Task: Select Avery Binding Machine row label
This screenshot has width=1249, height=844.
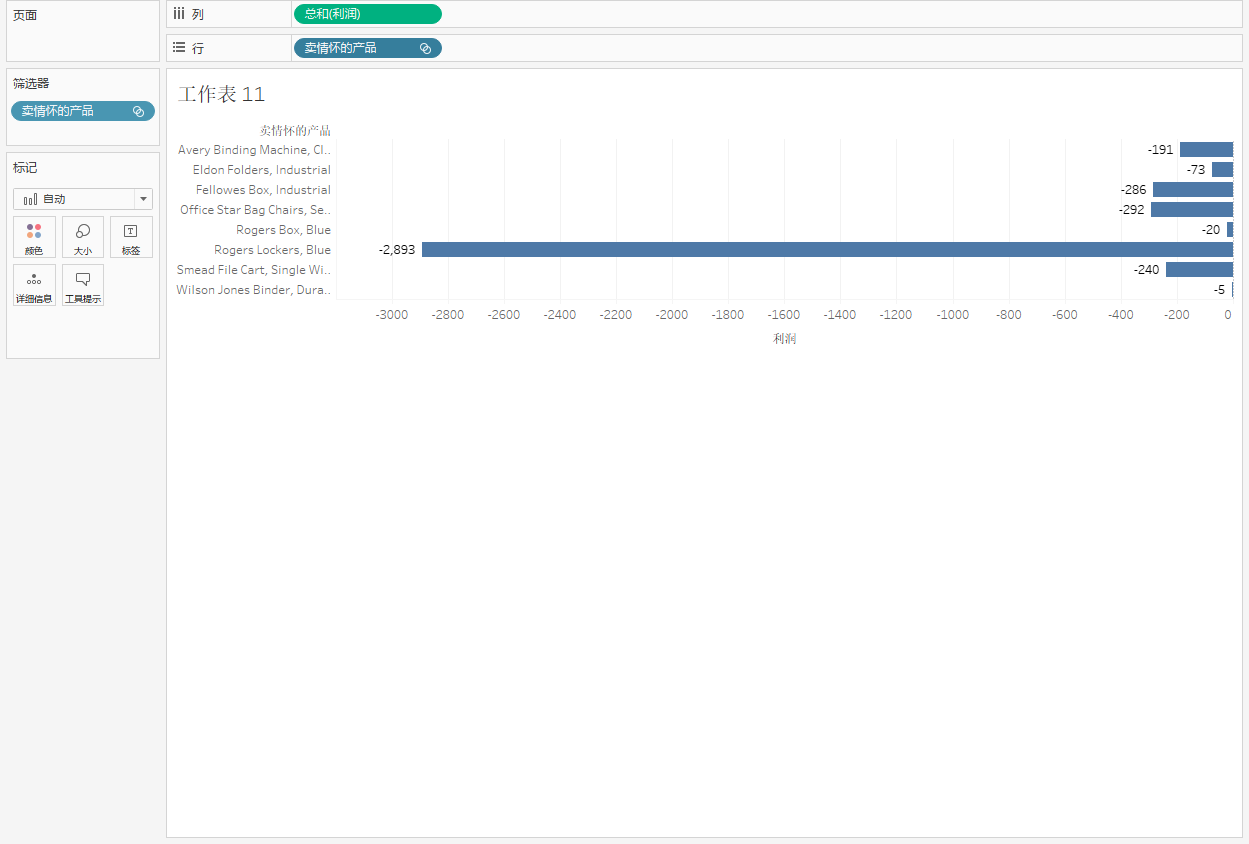Action: tap(254, 150)
